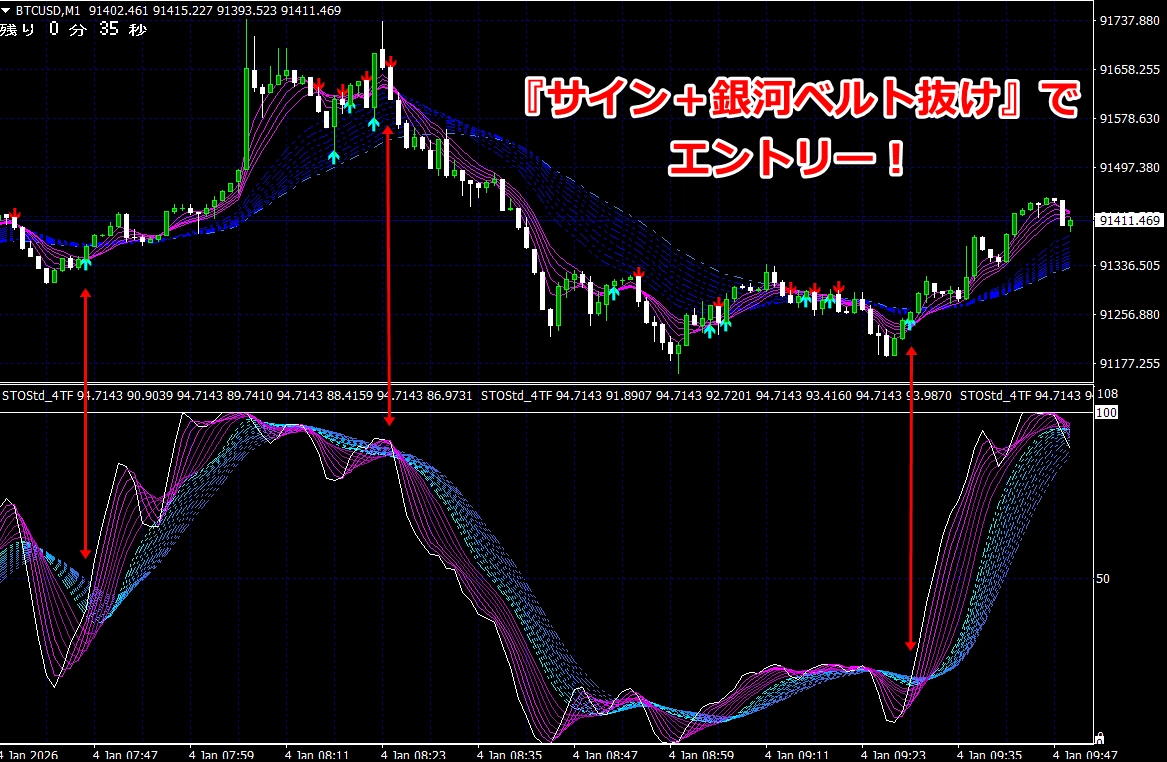Image resolution: width=1167 pixels, height=762 pixels.
Task: Click the 91737.880 price scale label
Action: click(x=1127, y=21)
